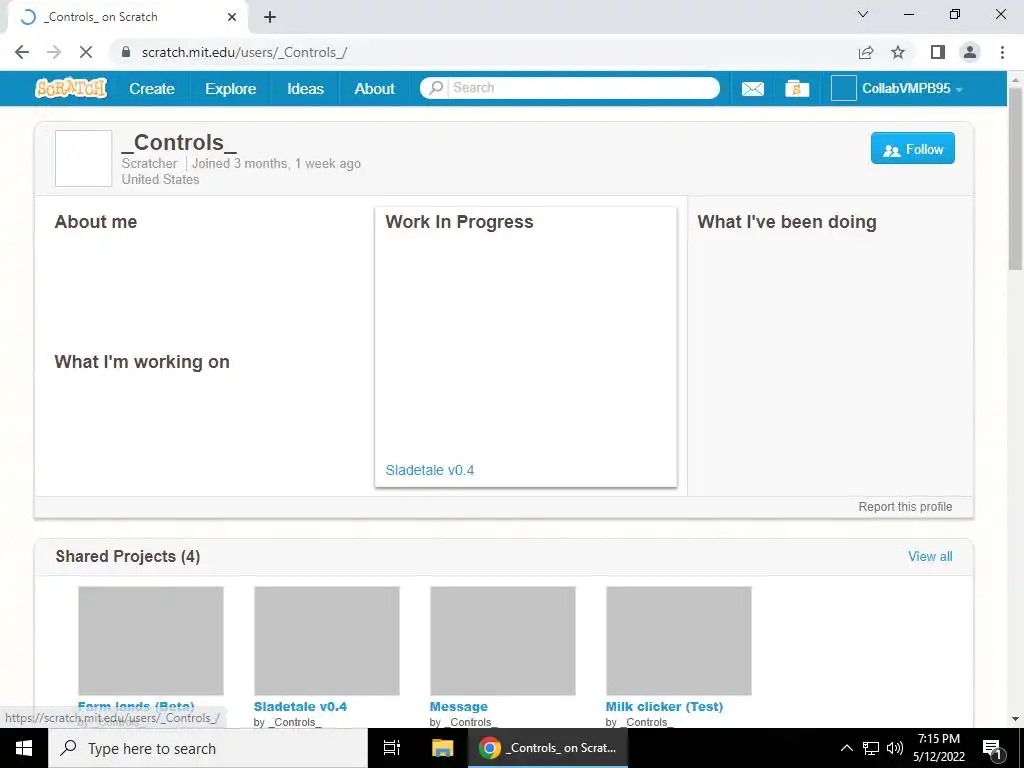The height and width of the screenshot is (768, 1024).
Task: Click the Follow button
Action: click(912, 148)
